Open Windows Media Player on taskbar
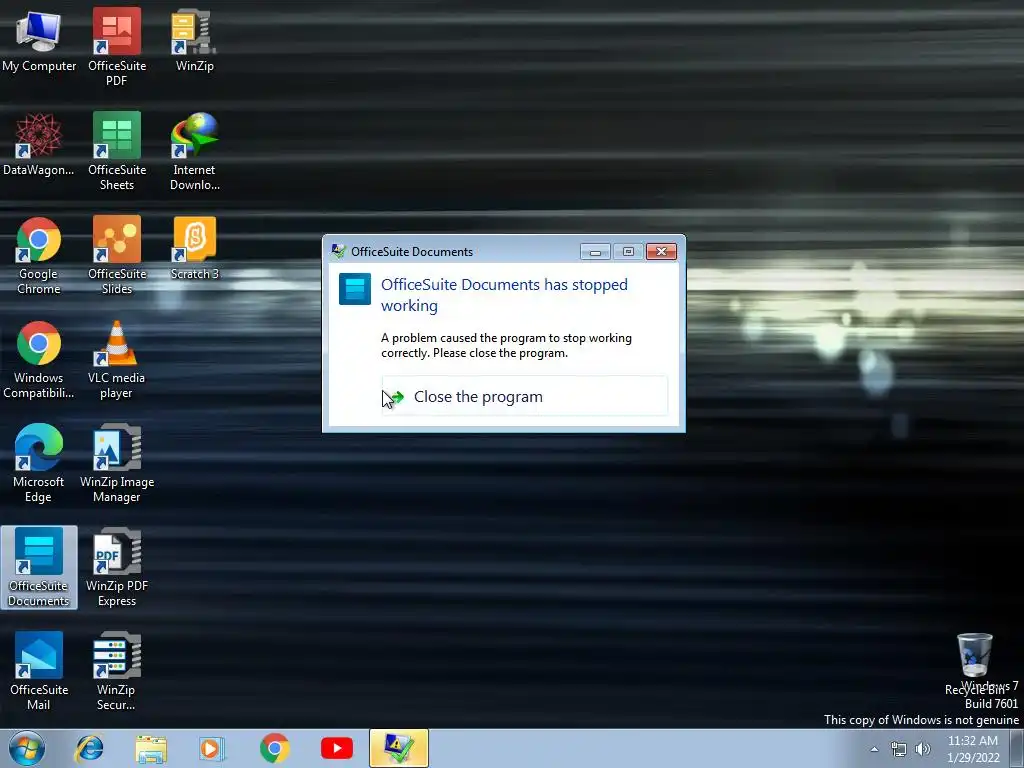The width and height of the screenshot is (1024, 768). (x=212, y=748)
